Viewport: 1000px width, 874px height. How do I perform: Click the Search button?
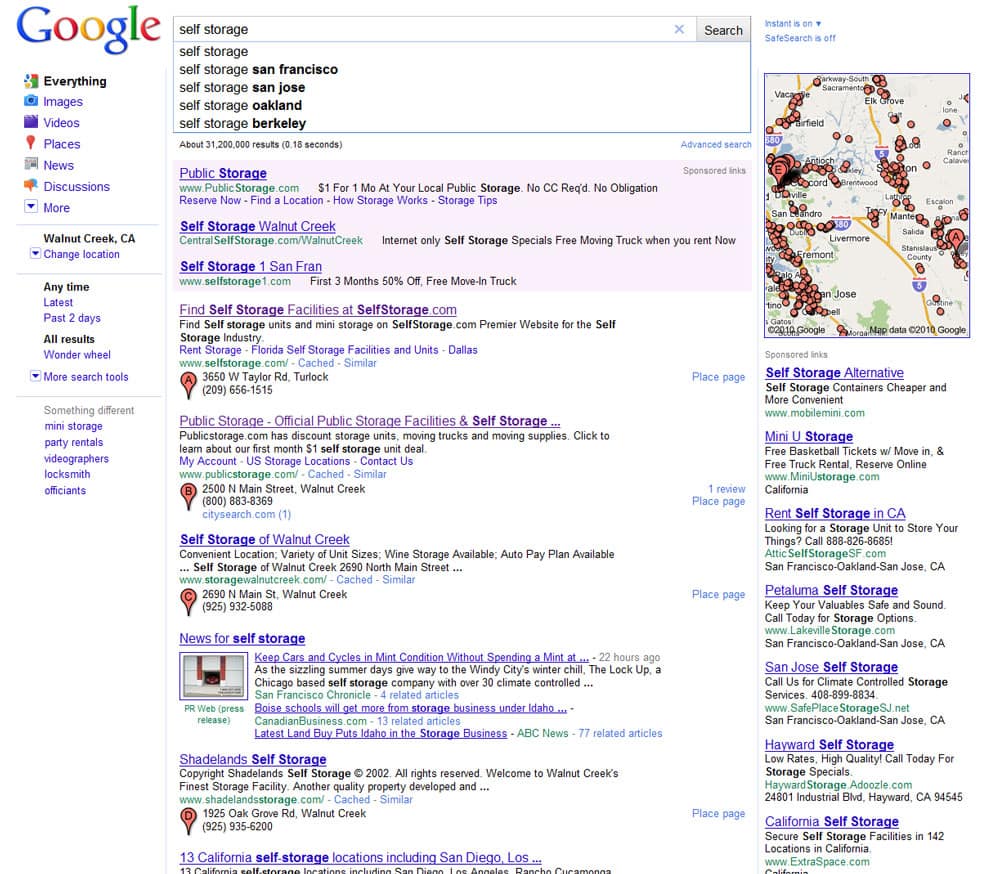point(723,30)
